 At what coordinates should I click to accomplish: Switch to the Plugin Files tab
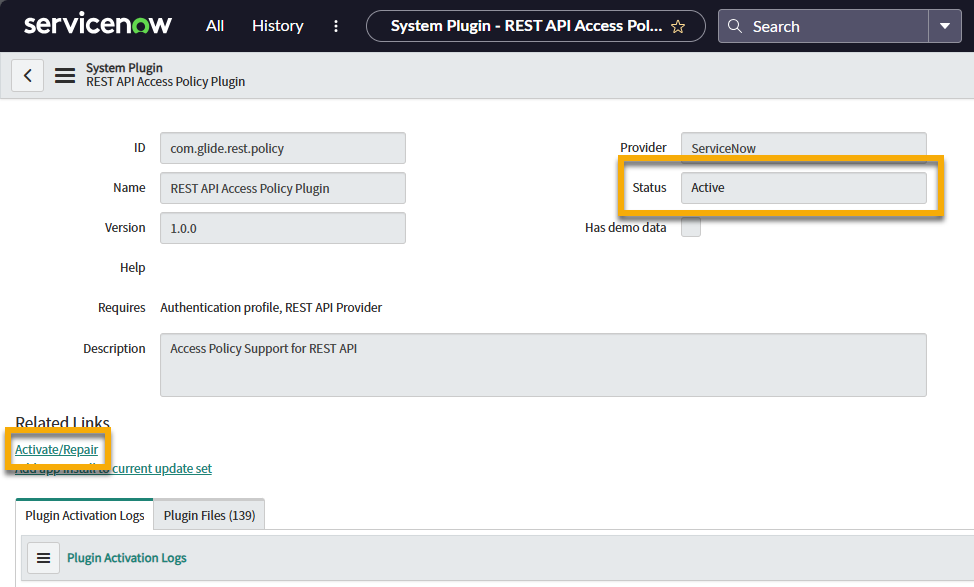click(208, 514)
